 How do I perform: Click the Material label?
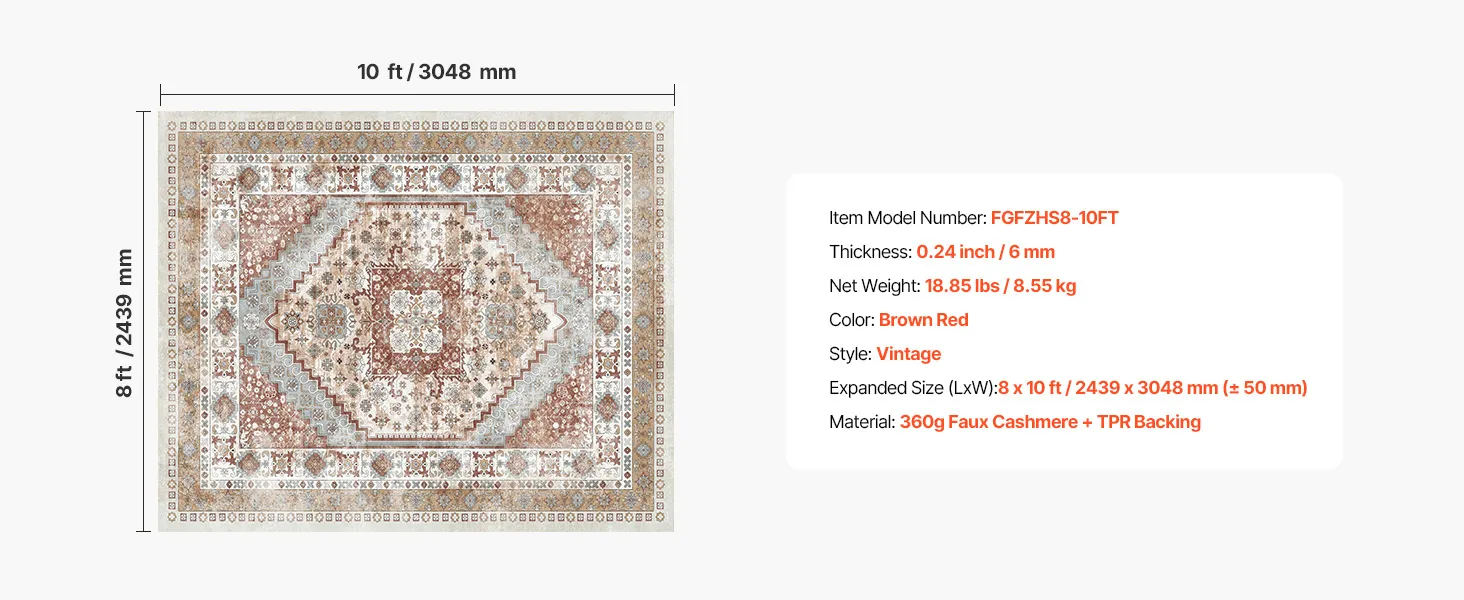[x=862, y=422]
